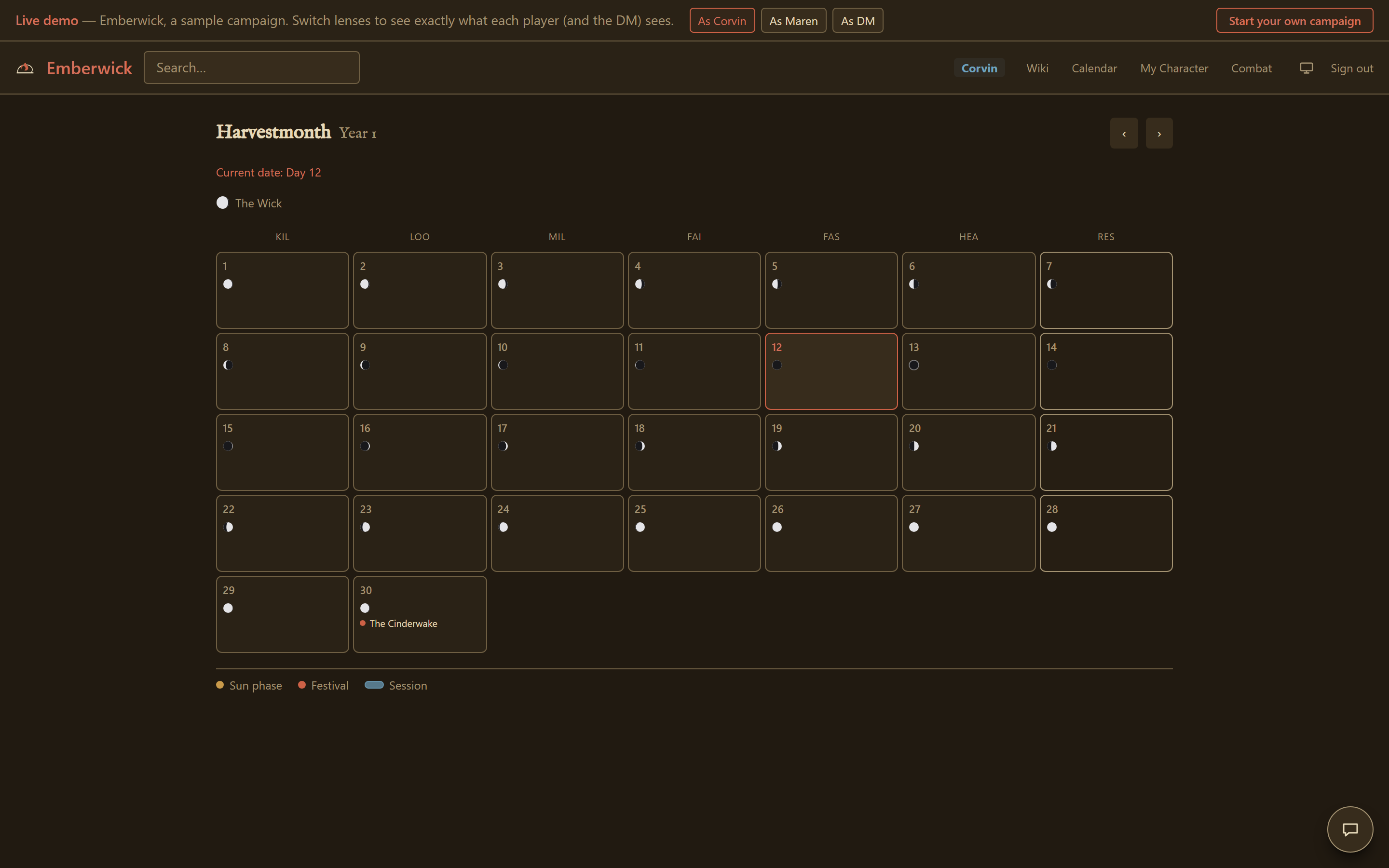The width and height of the screenshot is (1389, 868).
Task: Open My Character page
Action: tap(1174, 68)
